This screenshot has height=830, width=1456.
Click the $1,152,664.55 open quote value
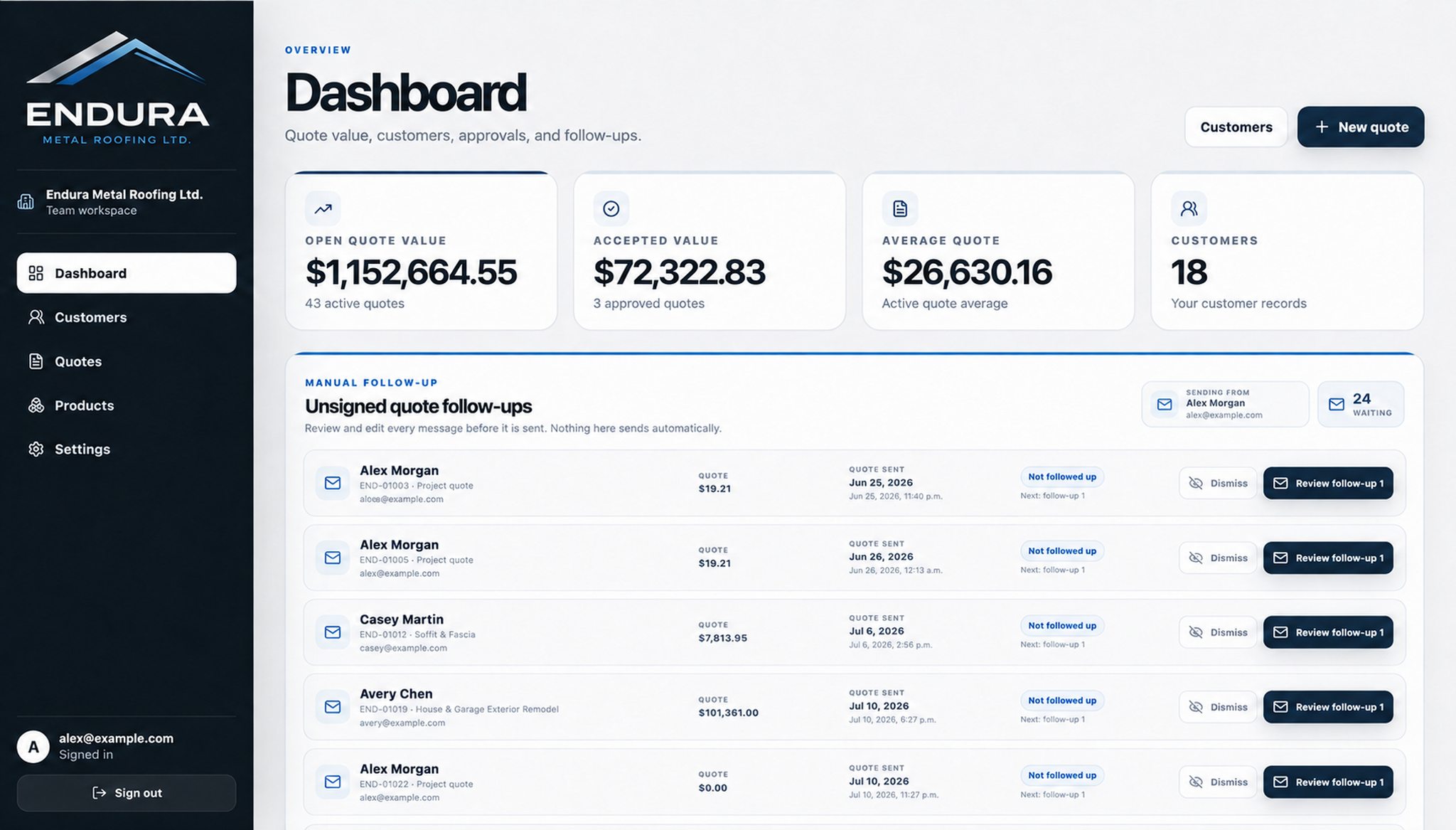(411, 272)
